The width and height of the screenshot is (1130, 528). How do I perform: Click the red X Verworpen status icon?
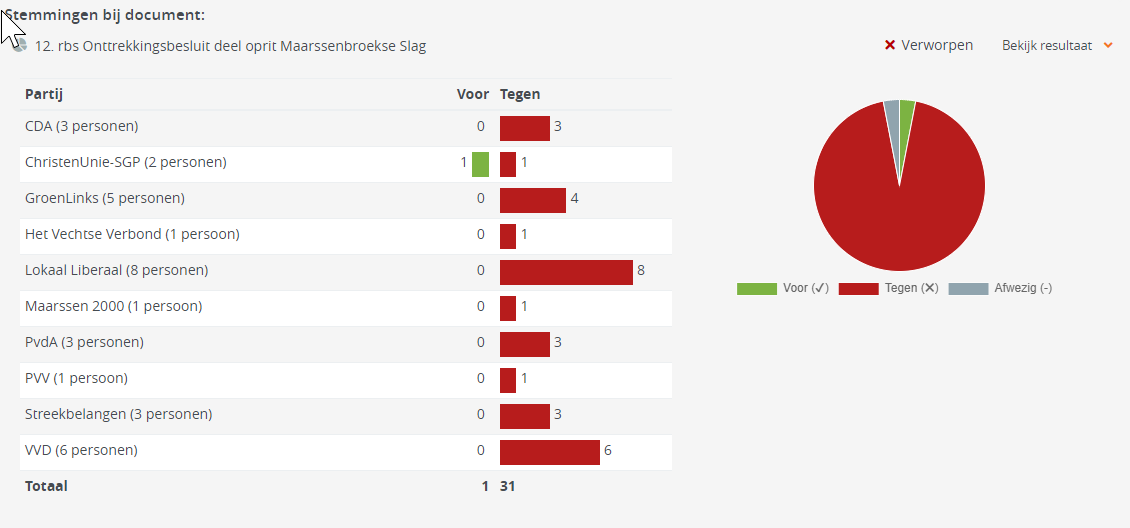(889, 45)
